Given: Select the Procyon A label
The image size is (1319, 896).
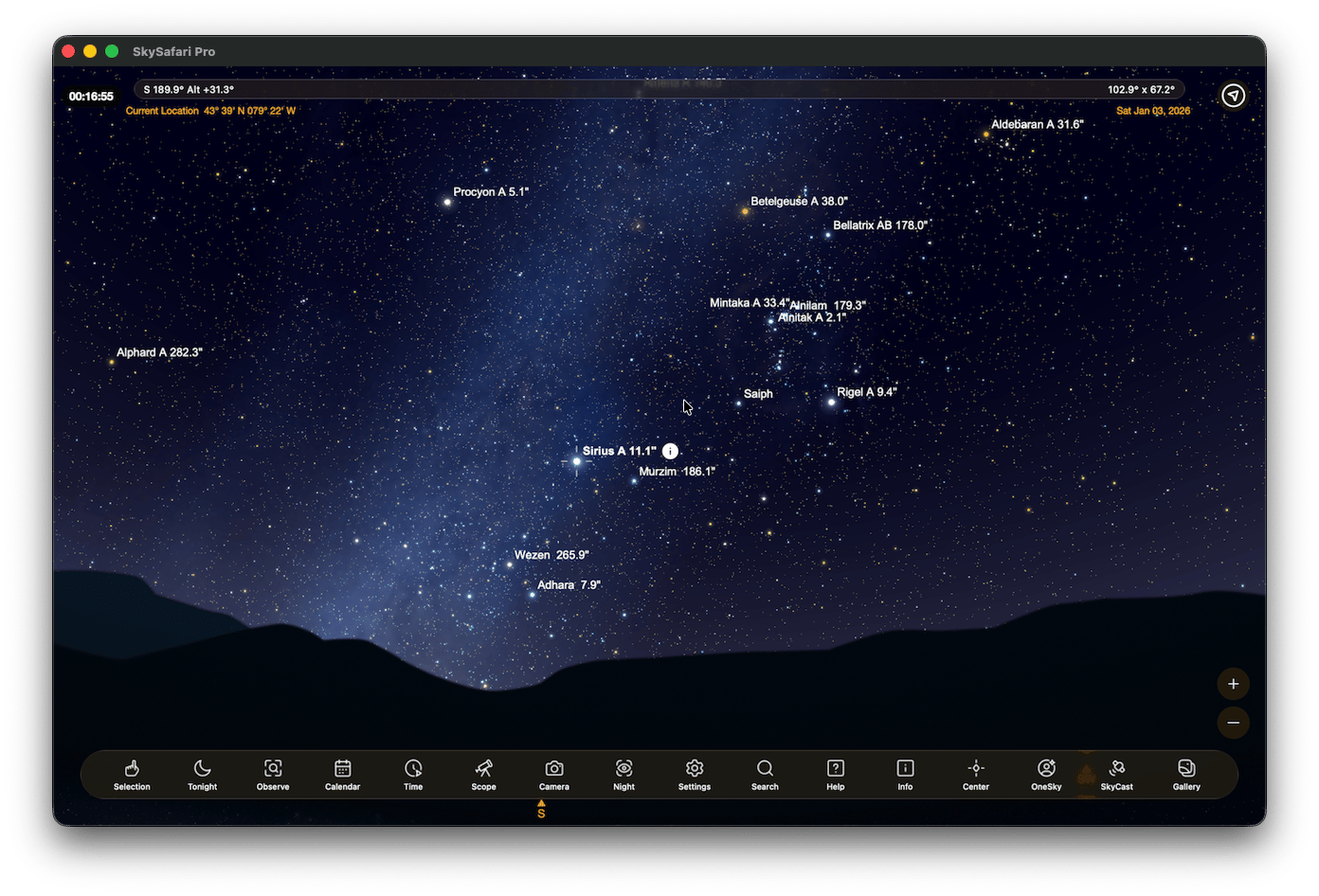Looking at the screenshot, I should (491, 192).
